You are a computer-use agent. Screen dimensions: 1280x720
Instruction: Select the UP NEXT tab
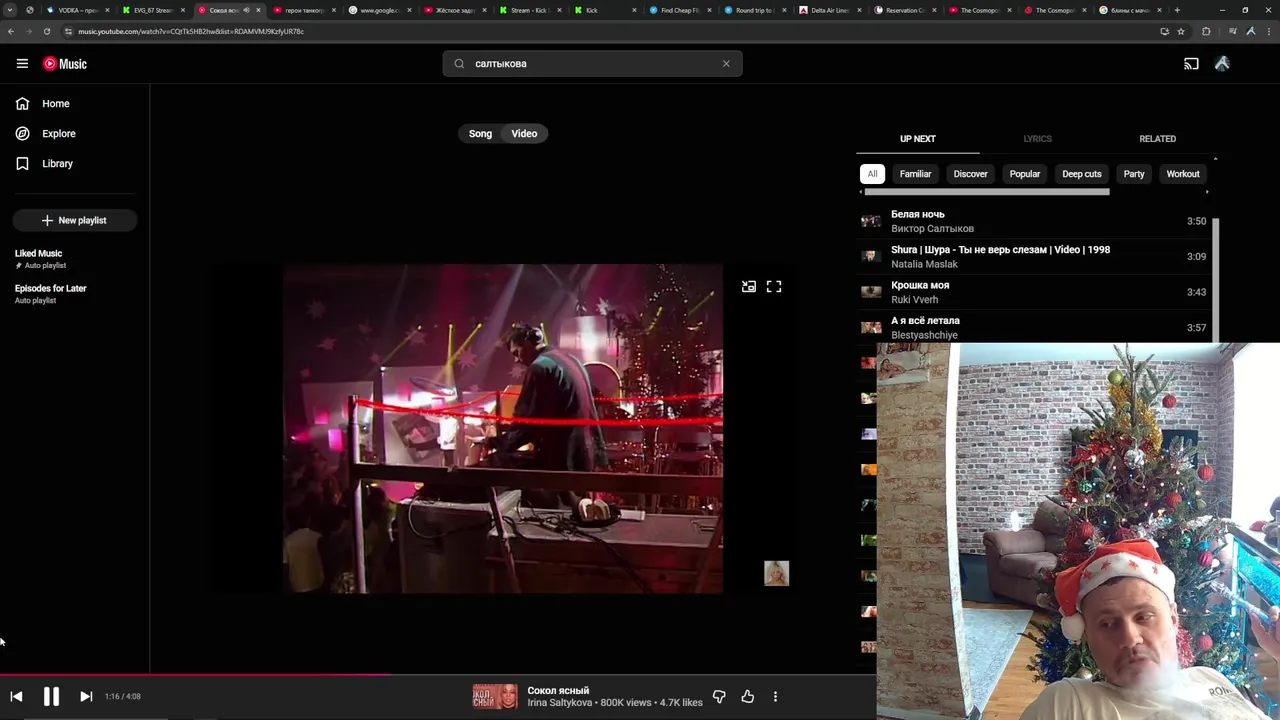(x=918, y=139)
